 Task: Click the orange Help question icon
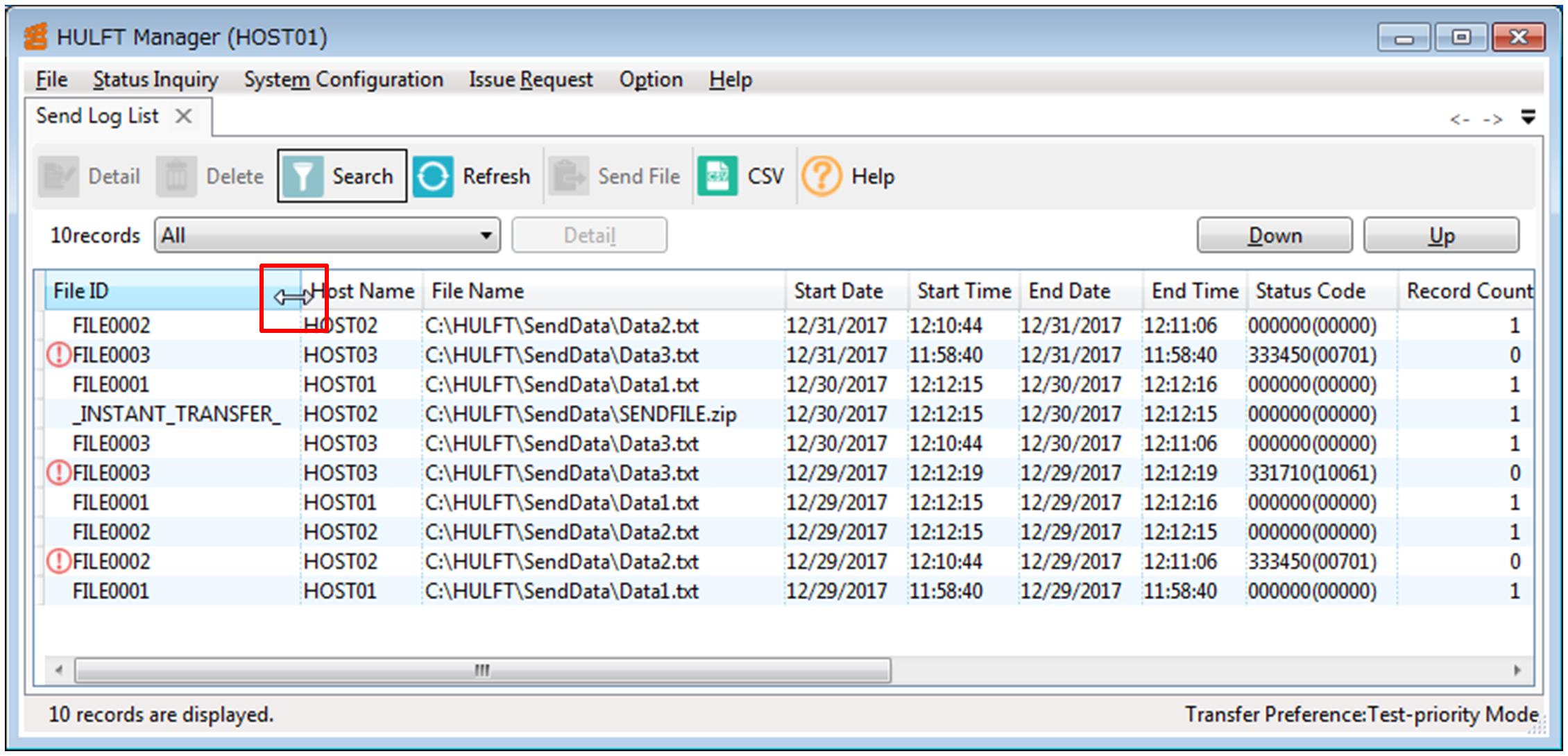pos(821,176)
